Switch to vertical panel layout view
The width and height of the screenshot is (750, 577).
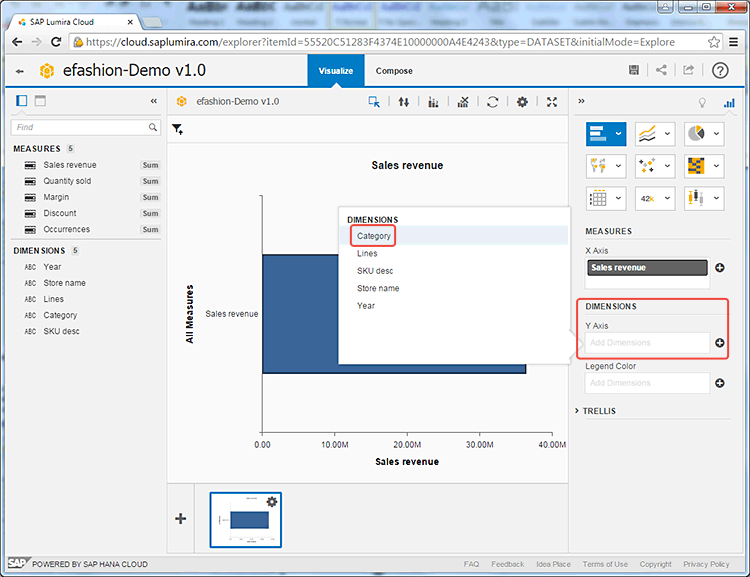point(22,101)
